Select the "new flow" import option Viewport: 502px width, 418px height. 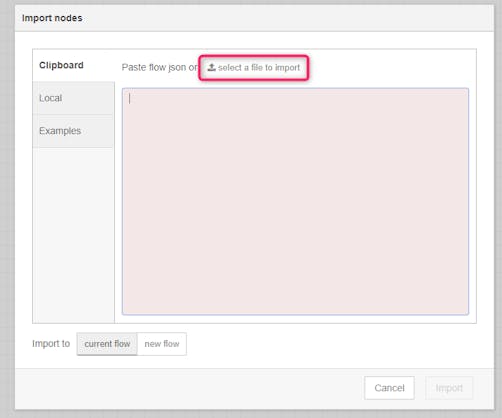[162, 344]
